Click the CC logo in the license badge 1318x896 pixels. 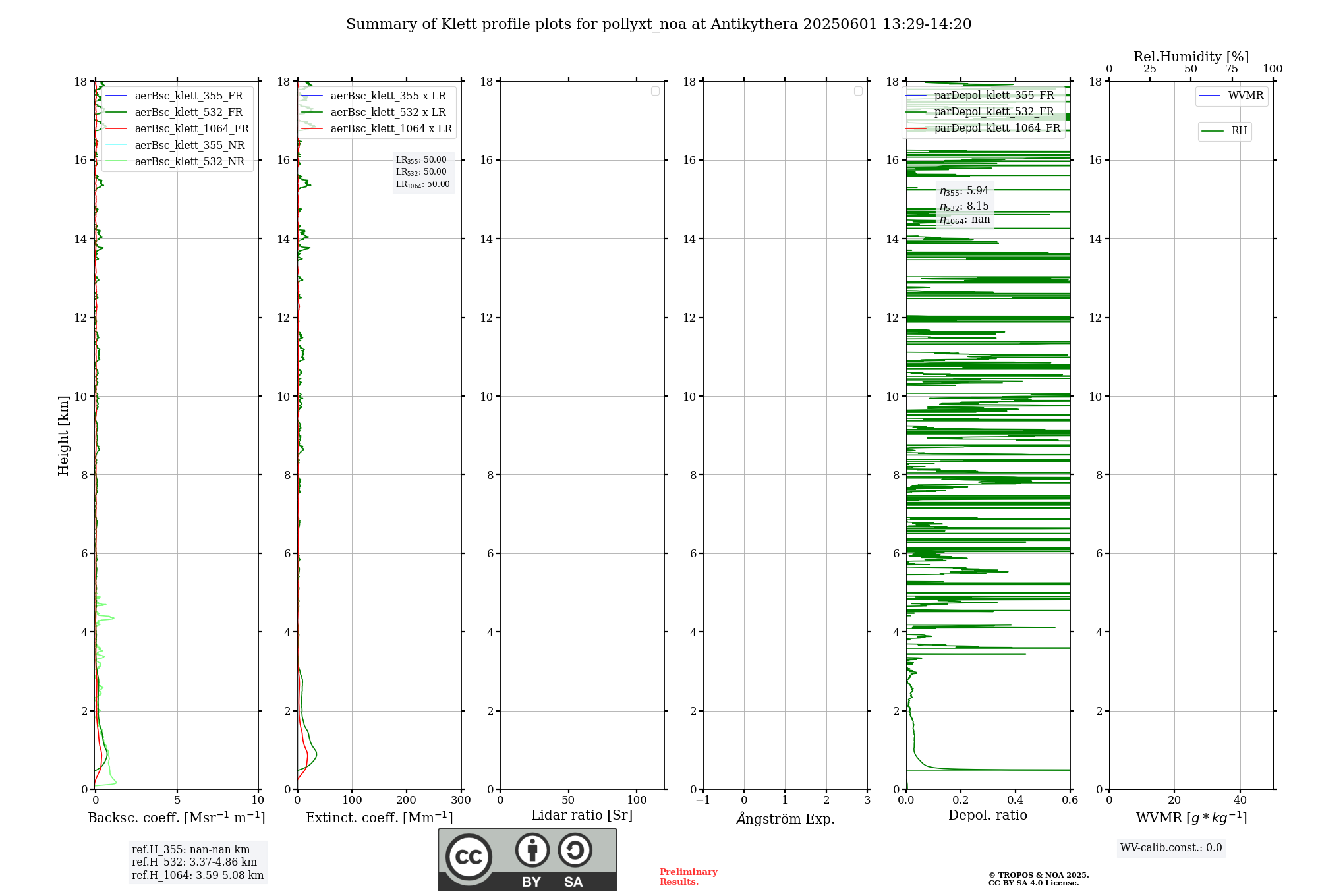point(469,857)
